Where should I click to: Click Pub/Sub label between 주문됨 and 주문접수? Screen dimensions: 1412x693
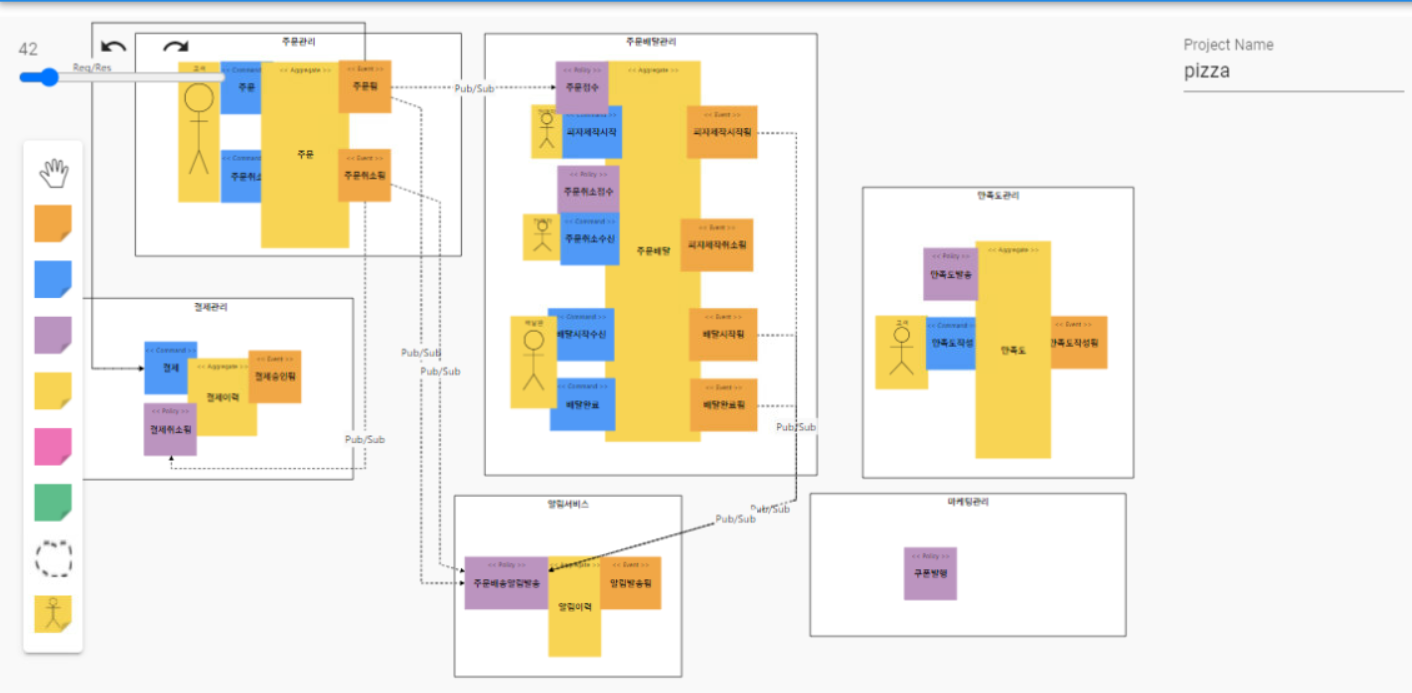(x=474, y=88)
